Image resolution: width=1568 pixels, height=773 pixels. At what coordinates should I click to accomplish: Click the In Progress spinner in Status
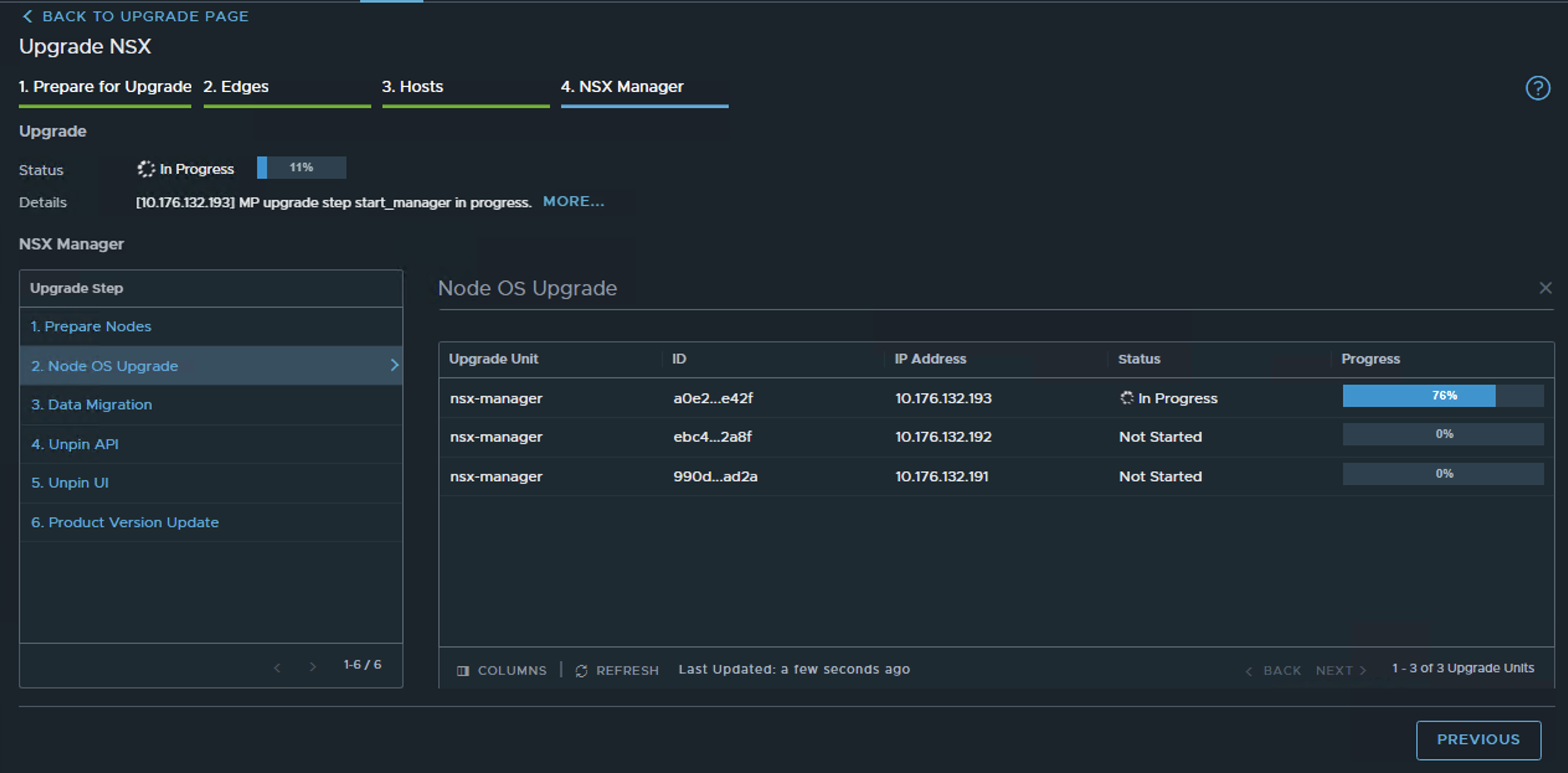tap(146, 169)
